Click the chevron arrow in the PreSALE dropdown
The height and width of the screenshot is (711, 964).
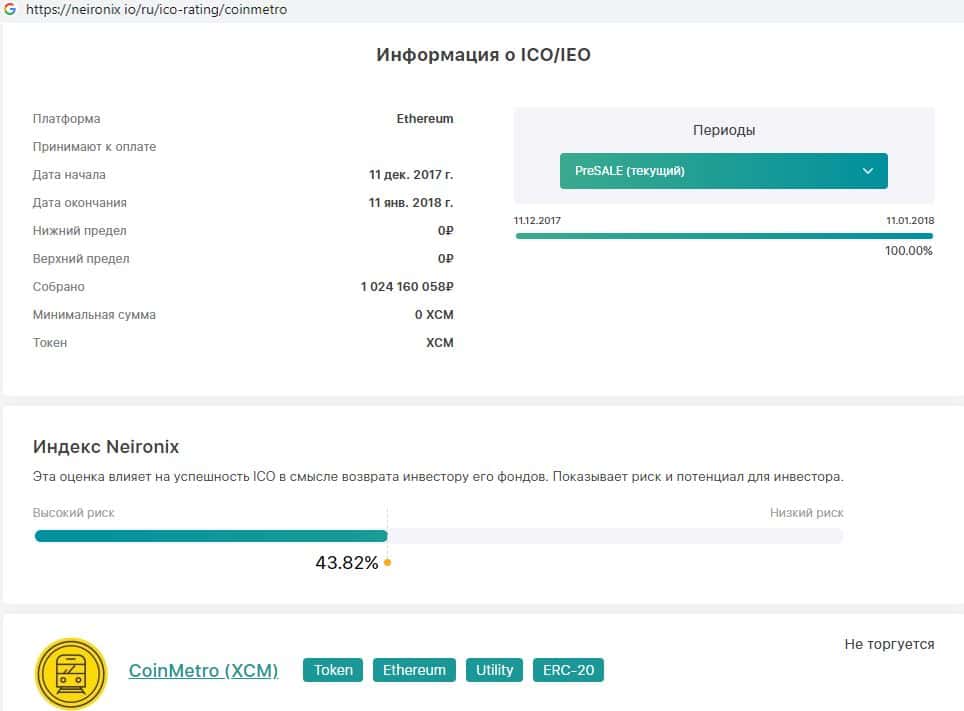pyautogui.click(x=867, y=171)
